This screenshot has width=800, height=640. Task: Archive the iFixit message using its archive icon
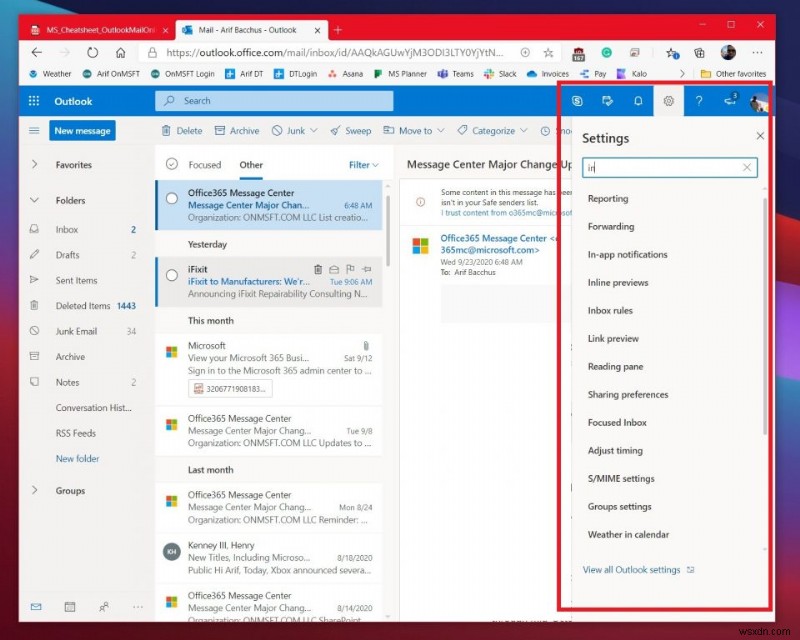[334, 268]
